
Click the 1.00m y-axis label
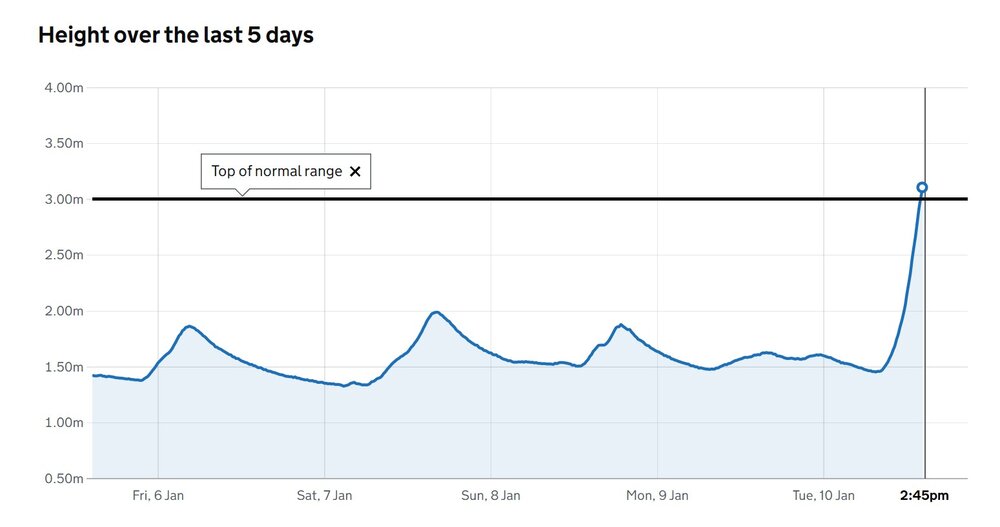[x=63, y=424]
